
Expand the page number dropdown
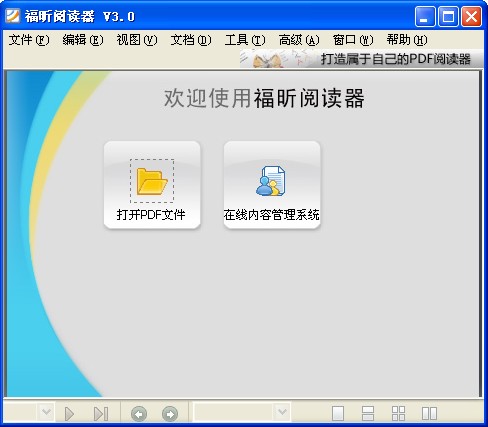coord(46,412)
